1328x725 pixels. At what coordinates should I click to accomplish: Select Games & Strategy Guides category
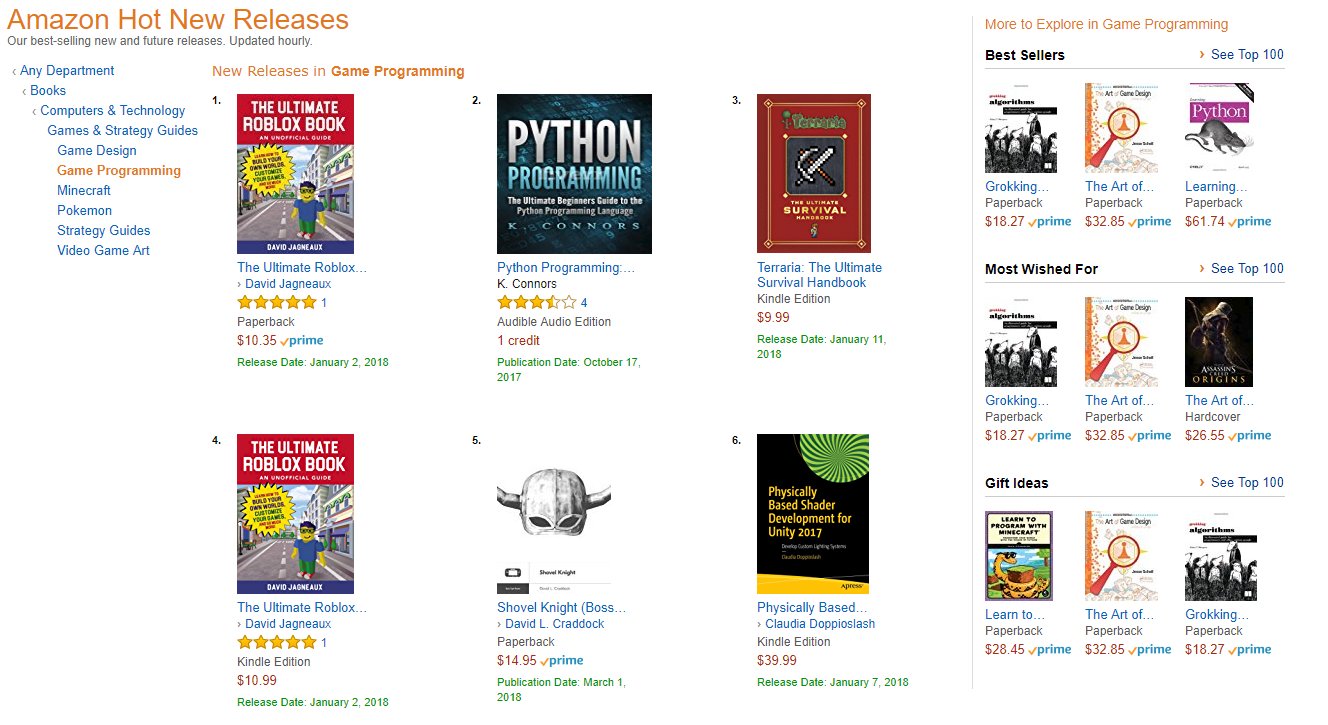pos(122,131)
